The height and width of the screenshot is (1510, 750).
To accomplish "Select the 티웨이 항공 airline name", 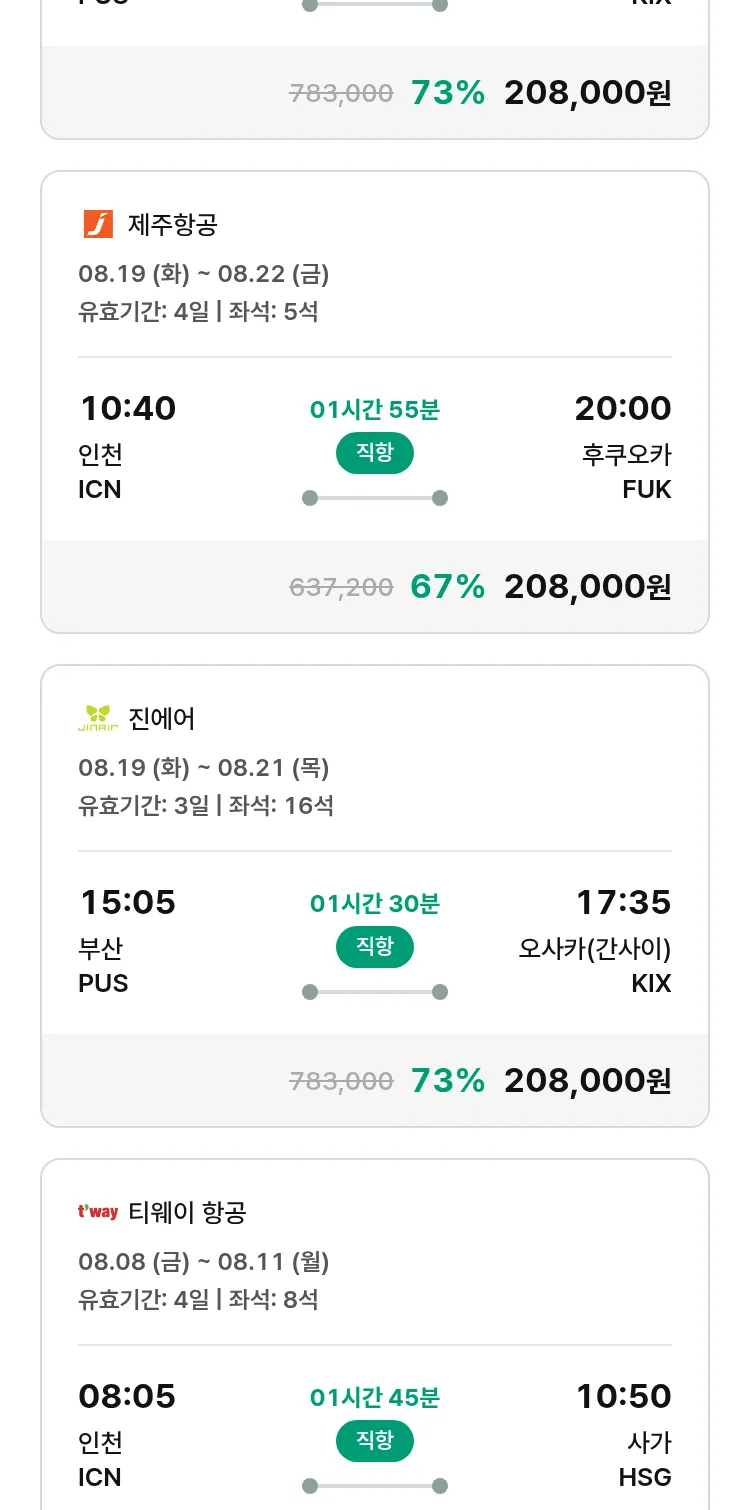I will point(187,1213).
